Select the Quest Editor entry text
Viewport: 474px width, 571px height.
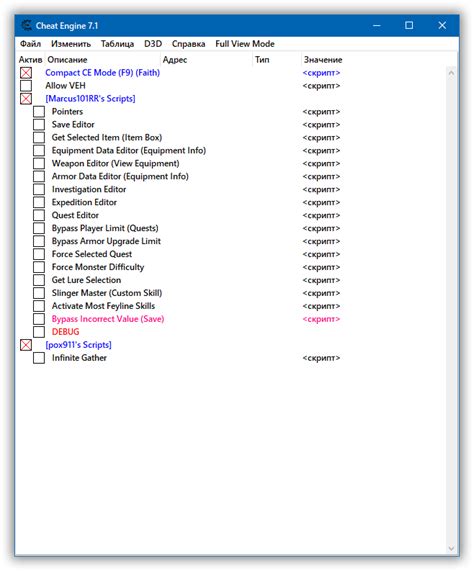click(x=75, y=215)
